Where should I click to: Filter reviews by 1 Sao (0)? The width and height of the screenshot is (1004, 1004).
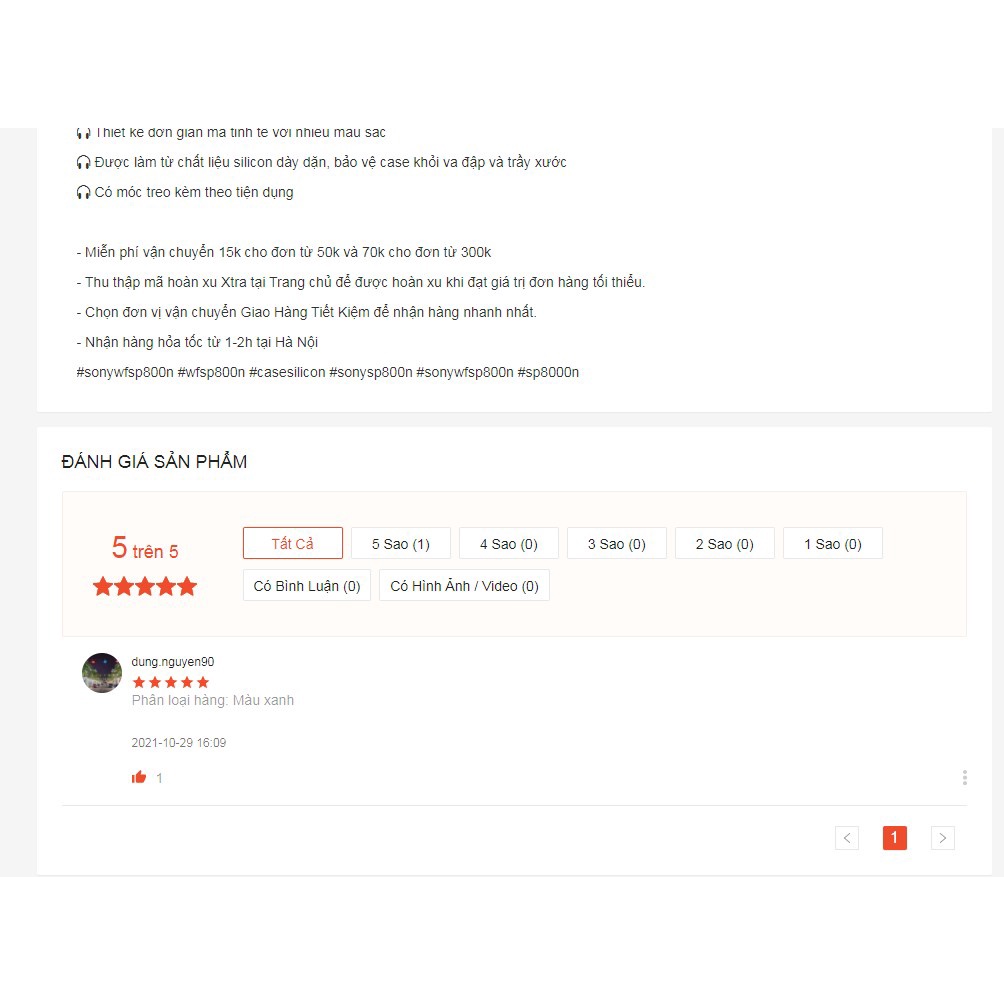click(833, 544)
